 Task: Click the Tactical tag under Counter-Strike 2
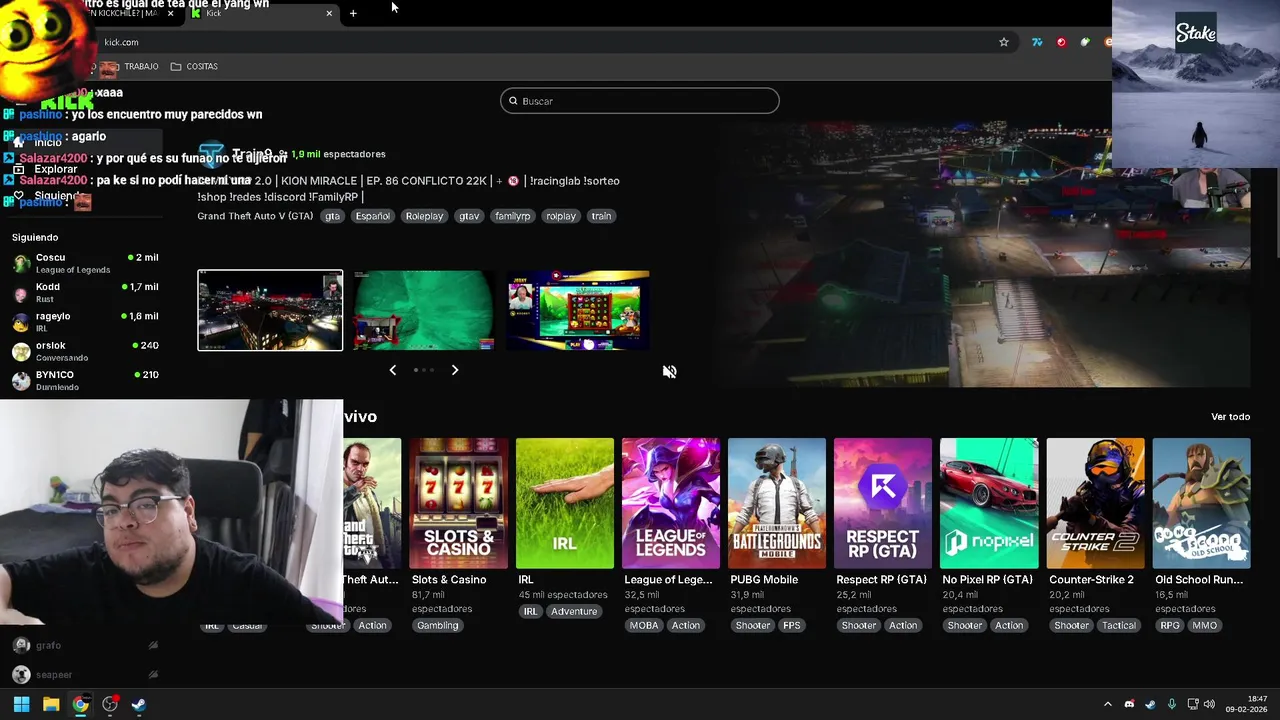pos(1119,626)
